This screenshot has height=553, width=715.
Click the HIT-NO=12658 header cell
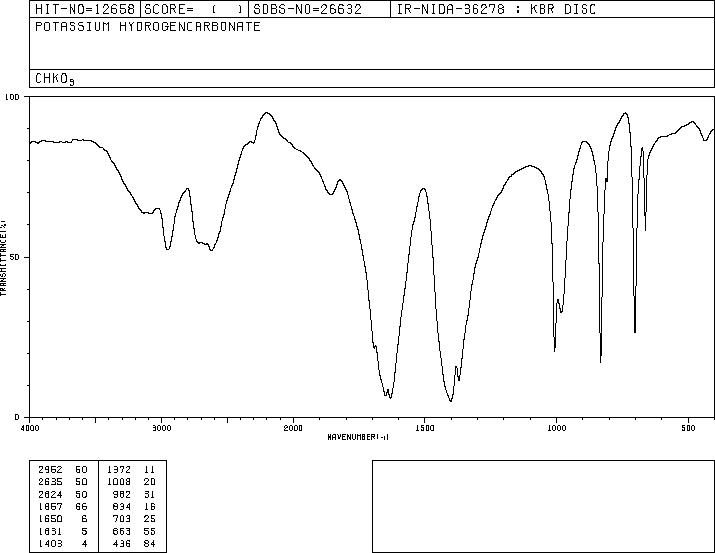point(85,9)
